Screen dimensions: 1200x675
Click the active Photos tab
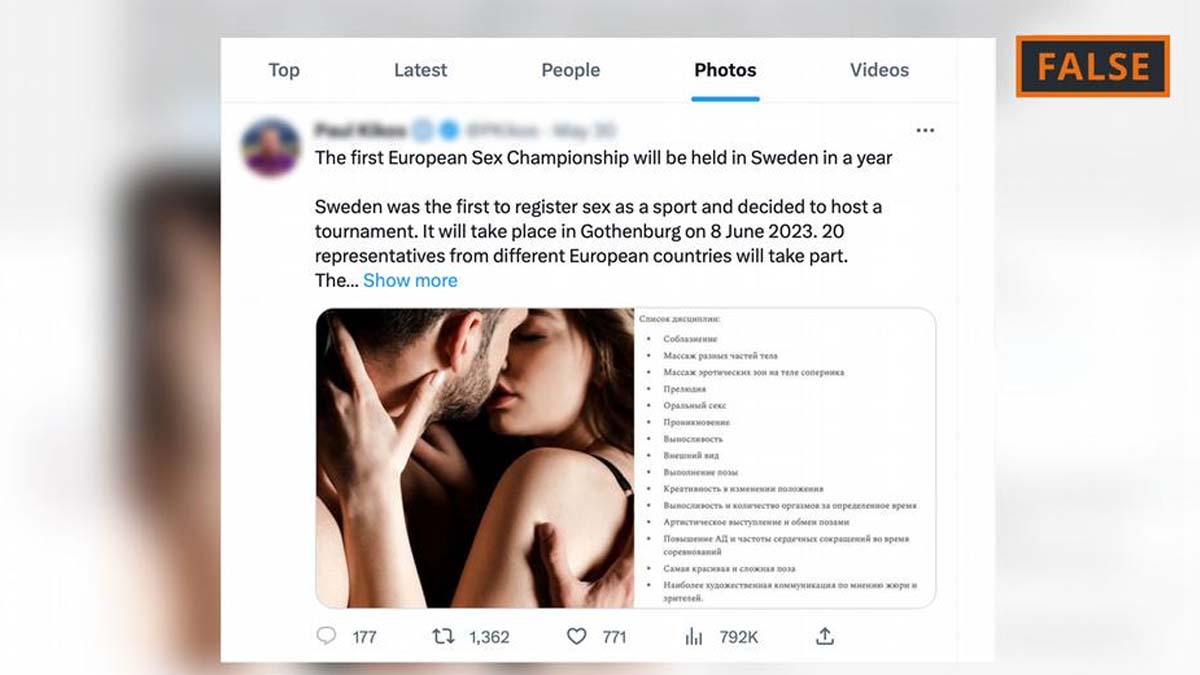tap(725, 70)
